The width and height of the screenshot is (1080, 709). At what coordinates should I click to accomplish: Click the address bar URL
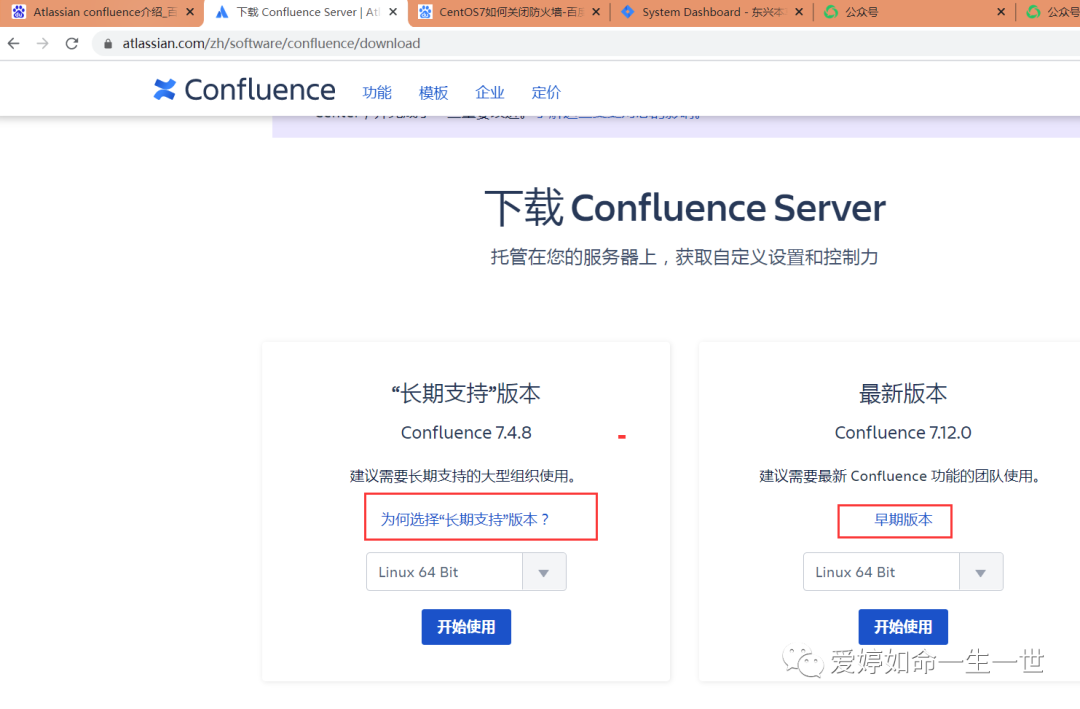coord(271,43)
